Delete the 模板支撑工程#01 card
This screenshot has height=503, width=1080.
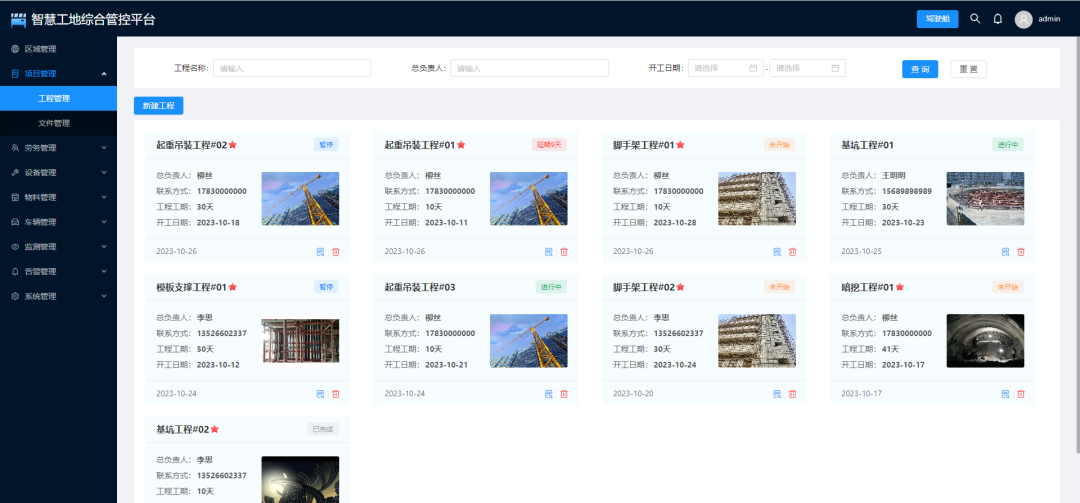(336, 393)
